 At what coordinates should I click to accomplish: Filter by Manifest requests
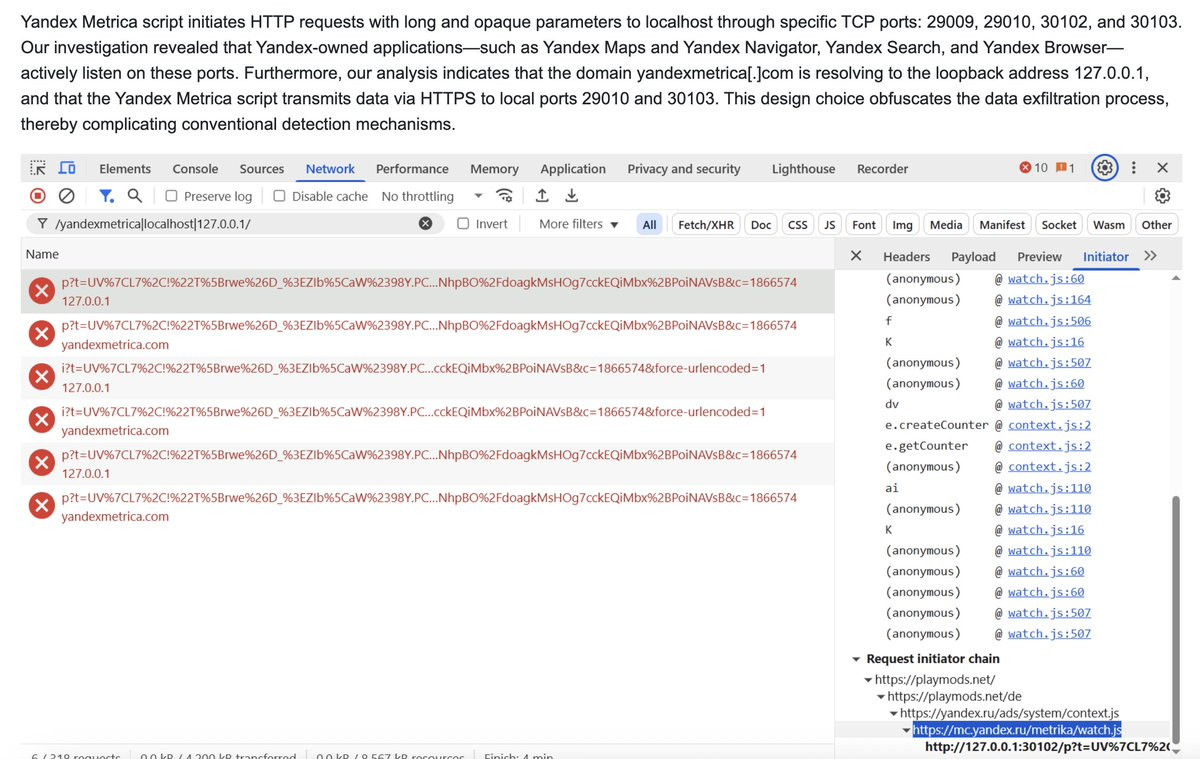[x=1002, y=225]
